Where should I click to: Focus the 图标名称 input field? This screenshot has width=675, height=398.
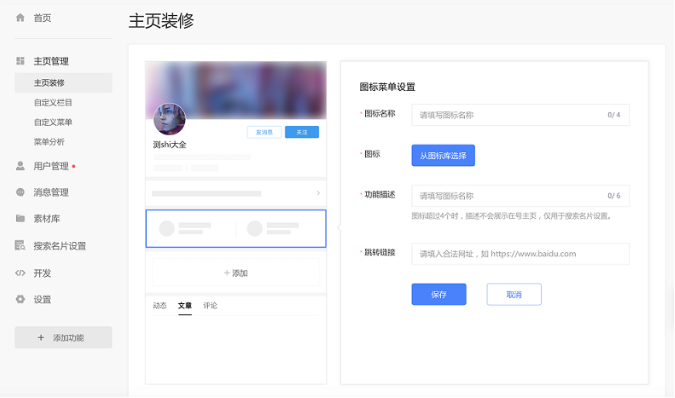tap(520, 115)
